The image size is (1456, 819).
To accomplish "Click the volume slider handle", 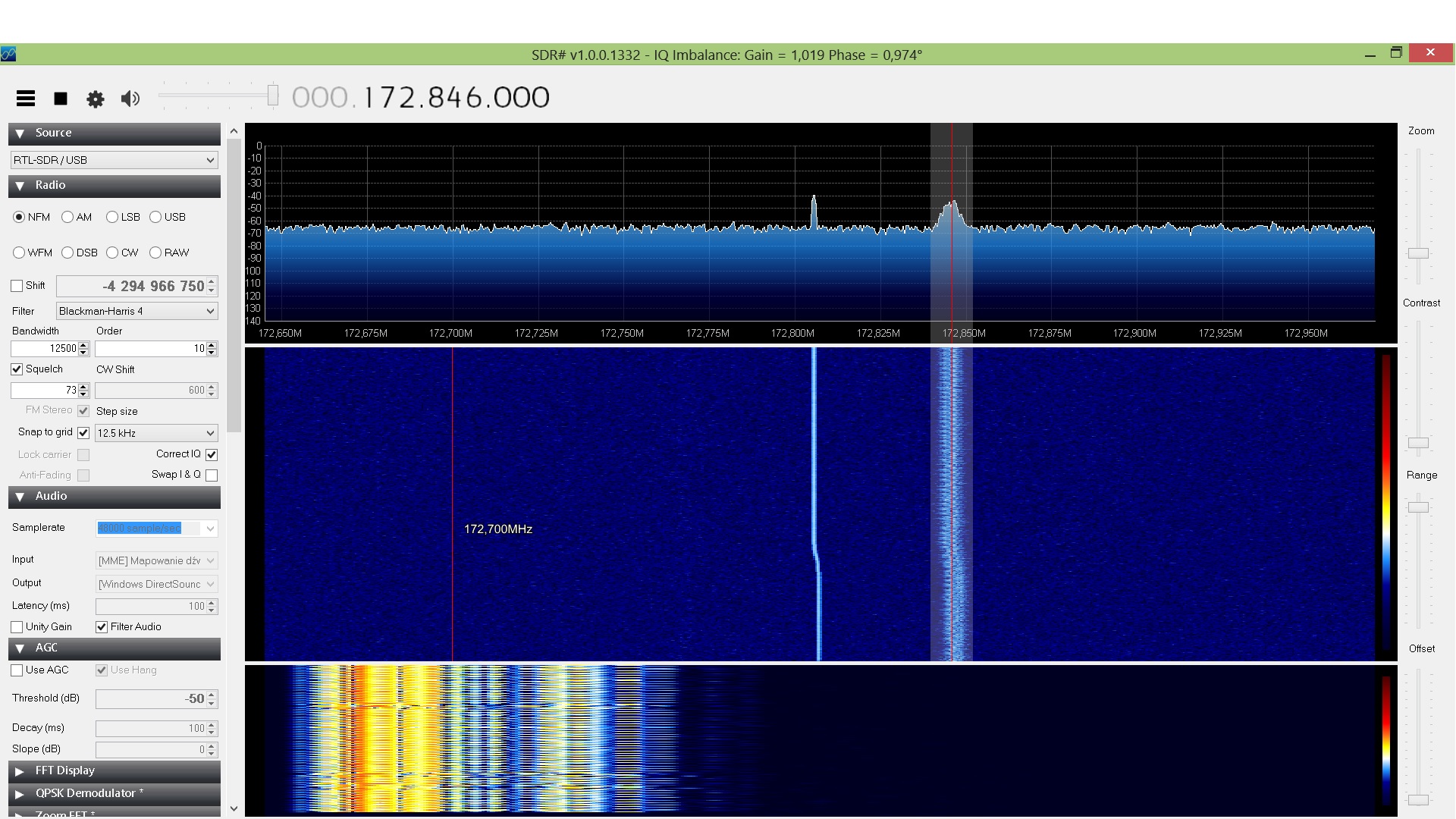I will (x=273, y=96).
